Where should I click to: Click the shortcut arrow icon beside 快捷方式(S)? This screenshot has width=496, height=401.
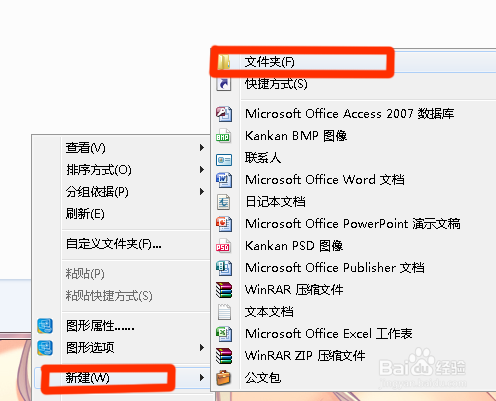tap(224, 84)
